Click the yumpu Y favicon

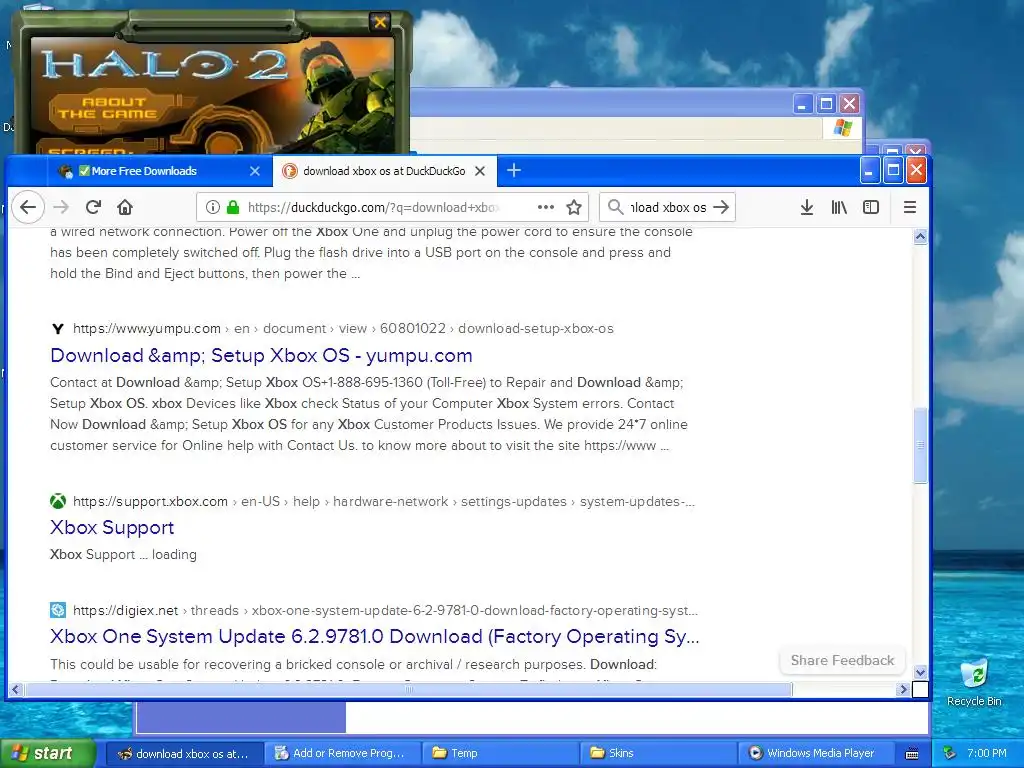[58, 328]
